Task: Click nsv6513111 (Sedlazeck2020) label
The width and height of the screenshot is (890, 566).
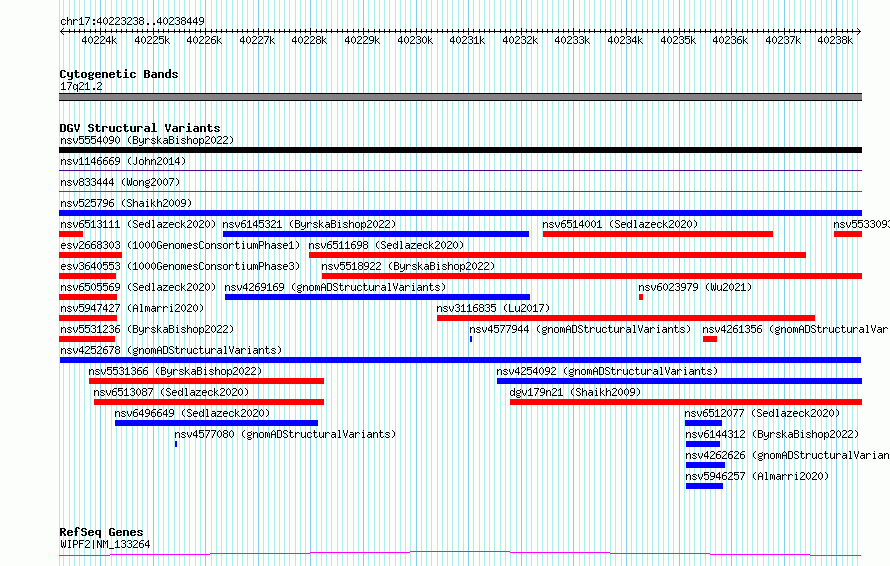Action: tap(138, 224)
